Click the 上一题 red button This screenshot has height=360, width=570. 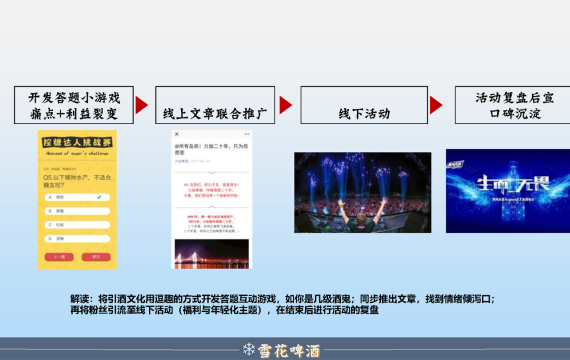59,257
